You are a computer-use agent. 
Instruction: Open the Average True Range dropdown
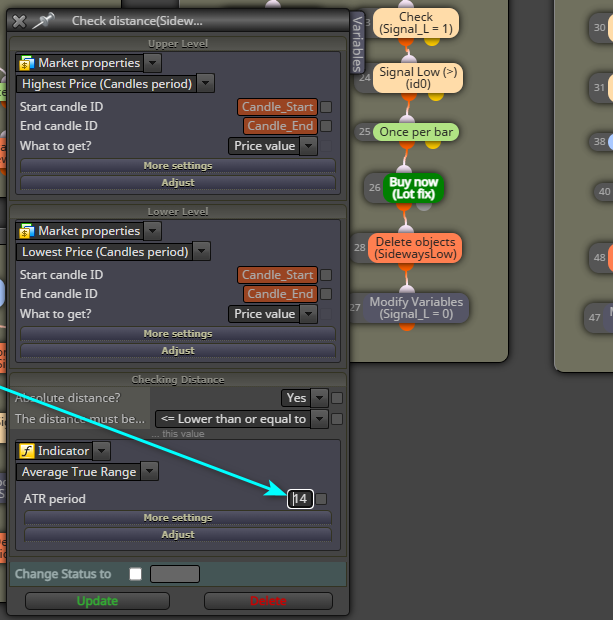pos(149,471)
